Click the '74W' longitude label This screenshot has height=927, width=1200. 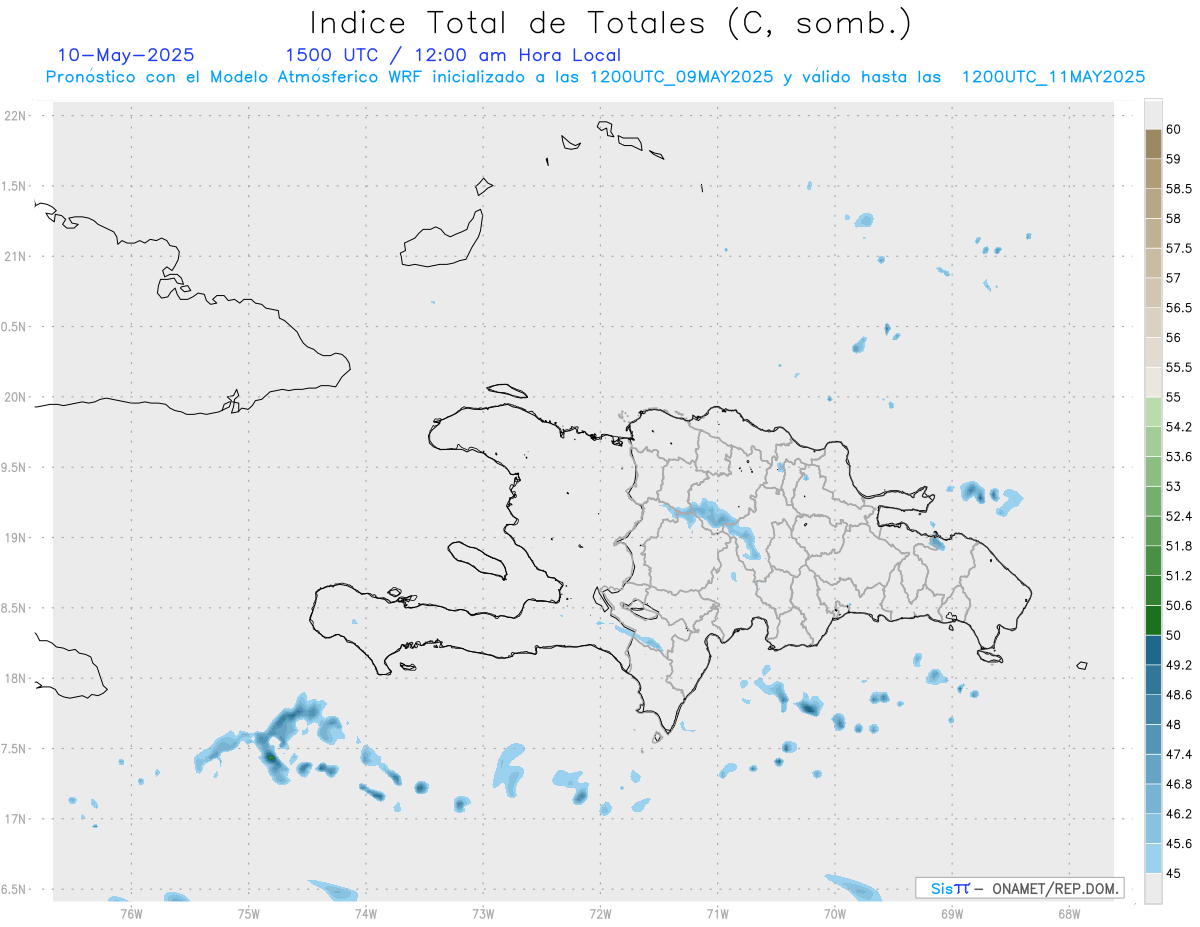click(365, 913)
